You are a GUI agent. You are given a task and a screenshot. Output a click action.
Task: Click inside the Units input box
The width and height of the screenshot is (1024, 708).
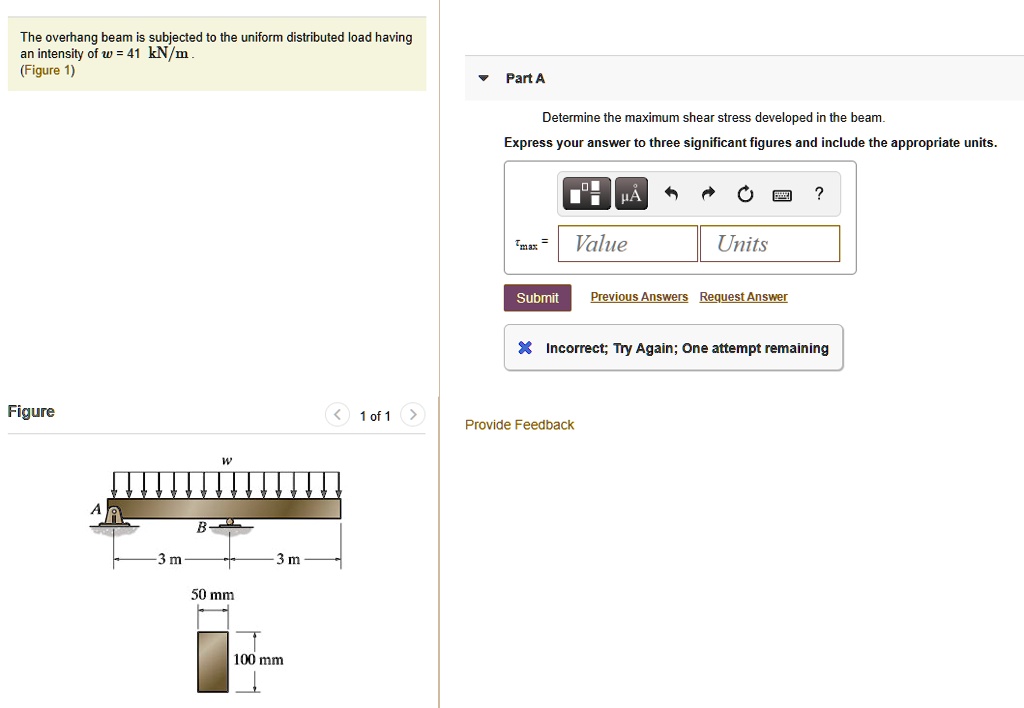(769, 243)
